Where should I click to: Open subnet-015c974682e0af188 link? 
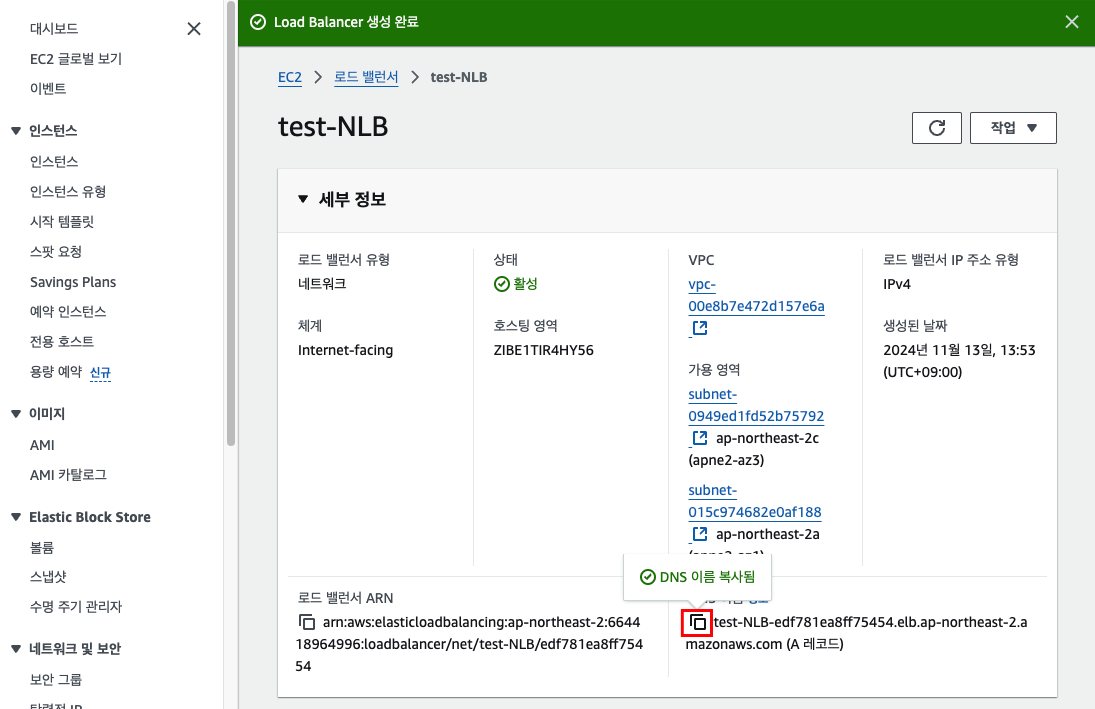[x=754, y=502]
